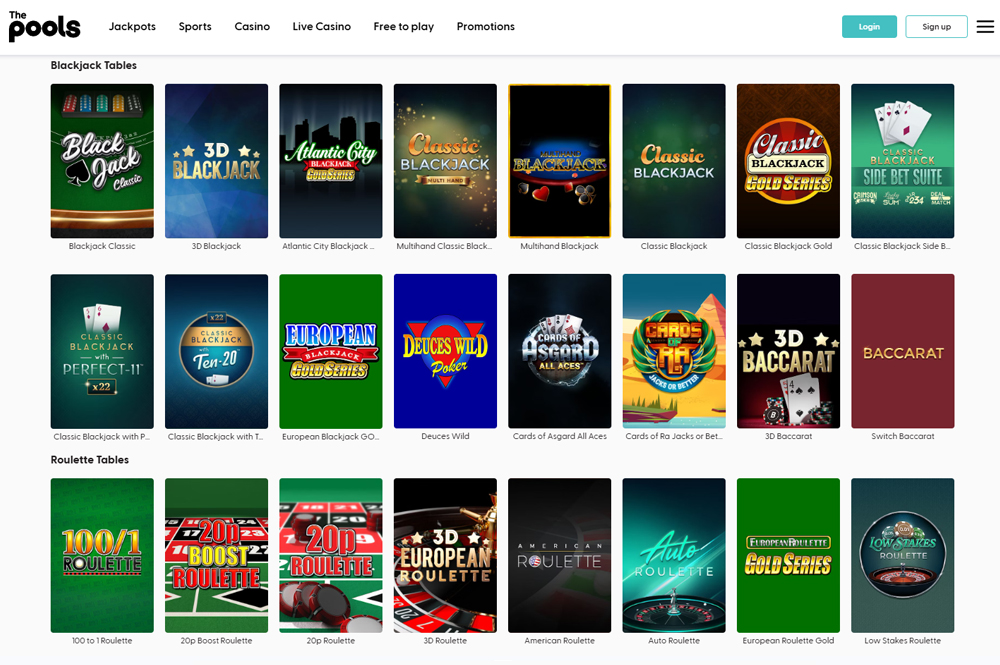Open 100 to 1 Roulette
This screenshot has height=665, width=1000.
coord(102,555)
